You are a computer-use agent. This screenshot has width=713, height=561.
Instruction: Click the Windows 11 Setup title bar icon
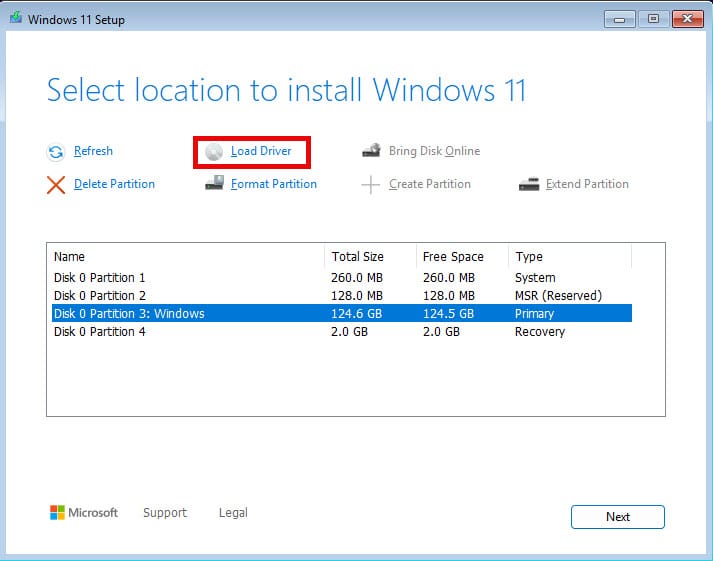point(16,18)
